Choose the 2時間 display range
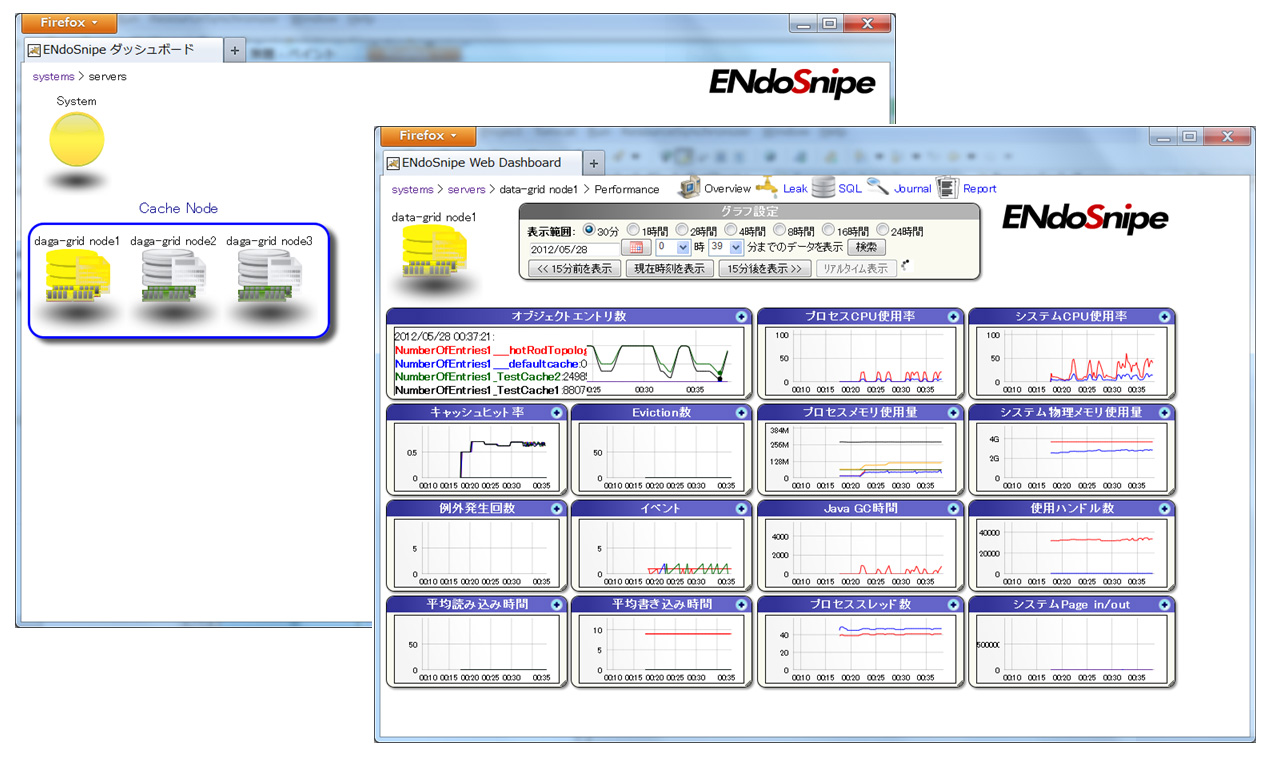1275x758 pixels. pyautogui.click(x=683, y=230)
